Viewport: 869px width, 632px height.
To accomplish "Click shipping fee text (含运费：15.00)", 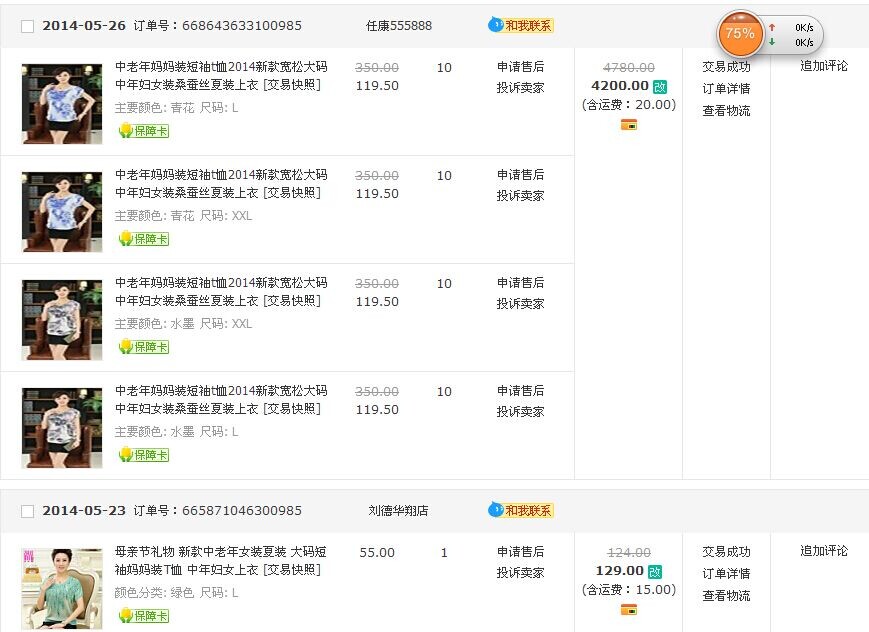I will click(628, 590).
